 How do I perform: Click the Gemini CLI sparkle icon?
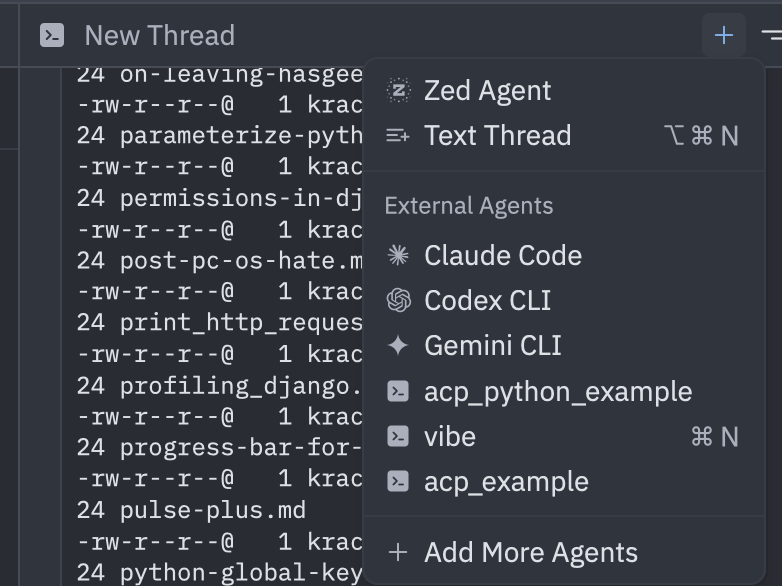(x=398, y=346)
